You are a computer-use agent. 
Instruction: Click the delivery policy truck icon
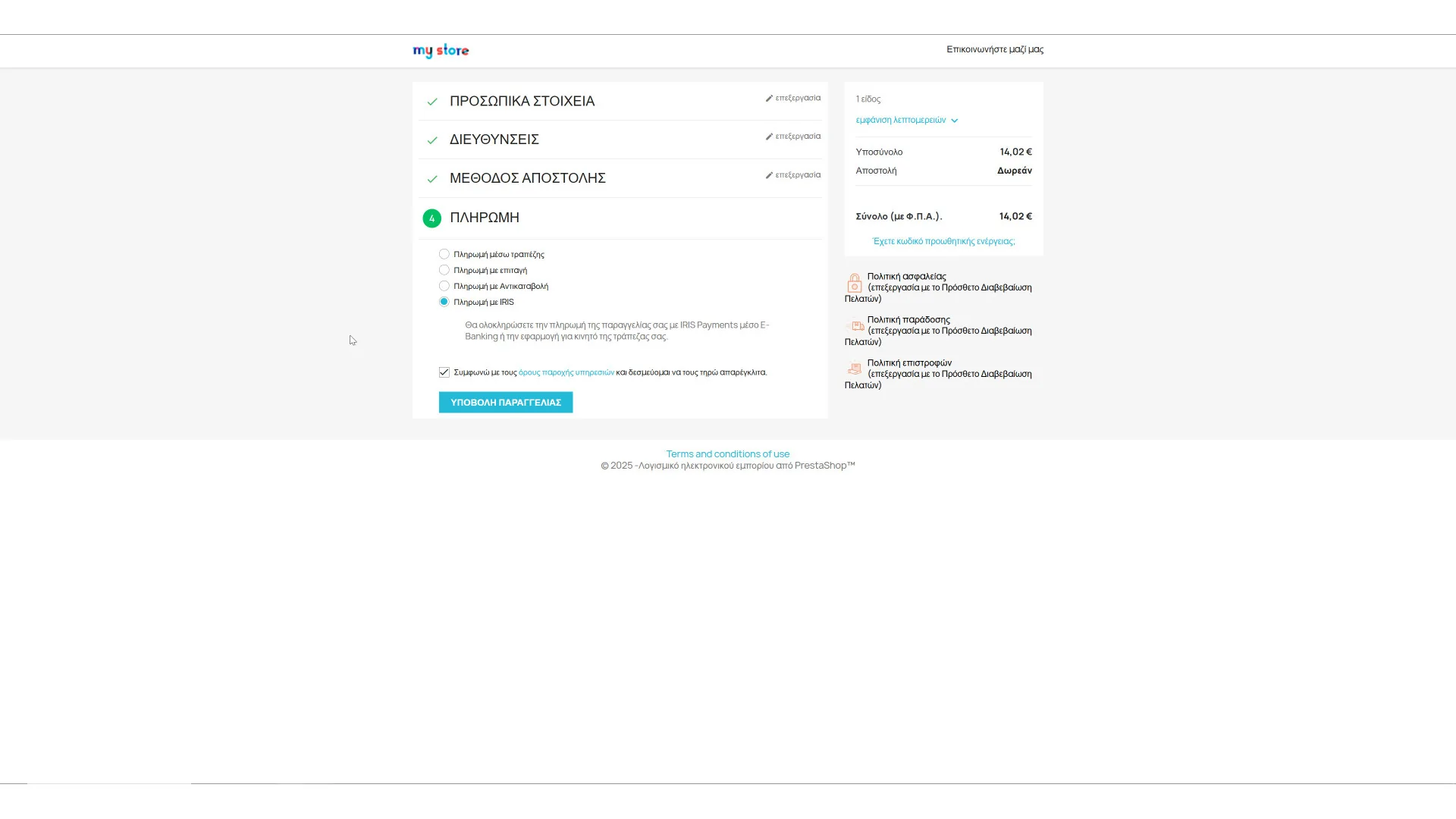tap(855, 326)
